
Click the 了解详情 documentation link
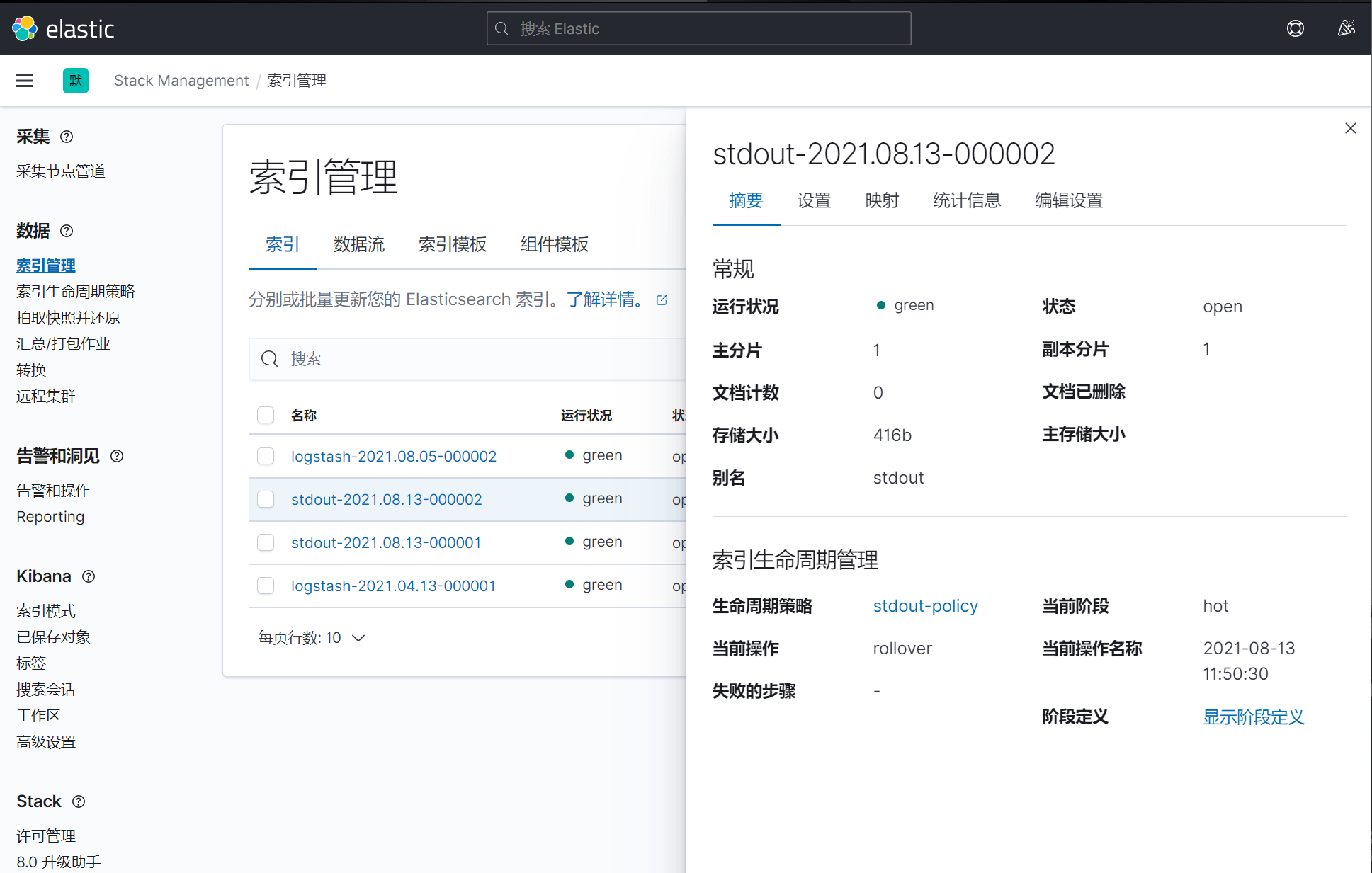(x=606, y=299)
